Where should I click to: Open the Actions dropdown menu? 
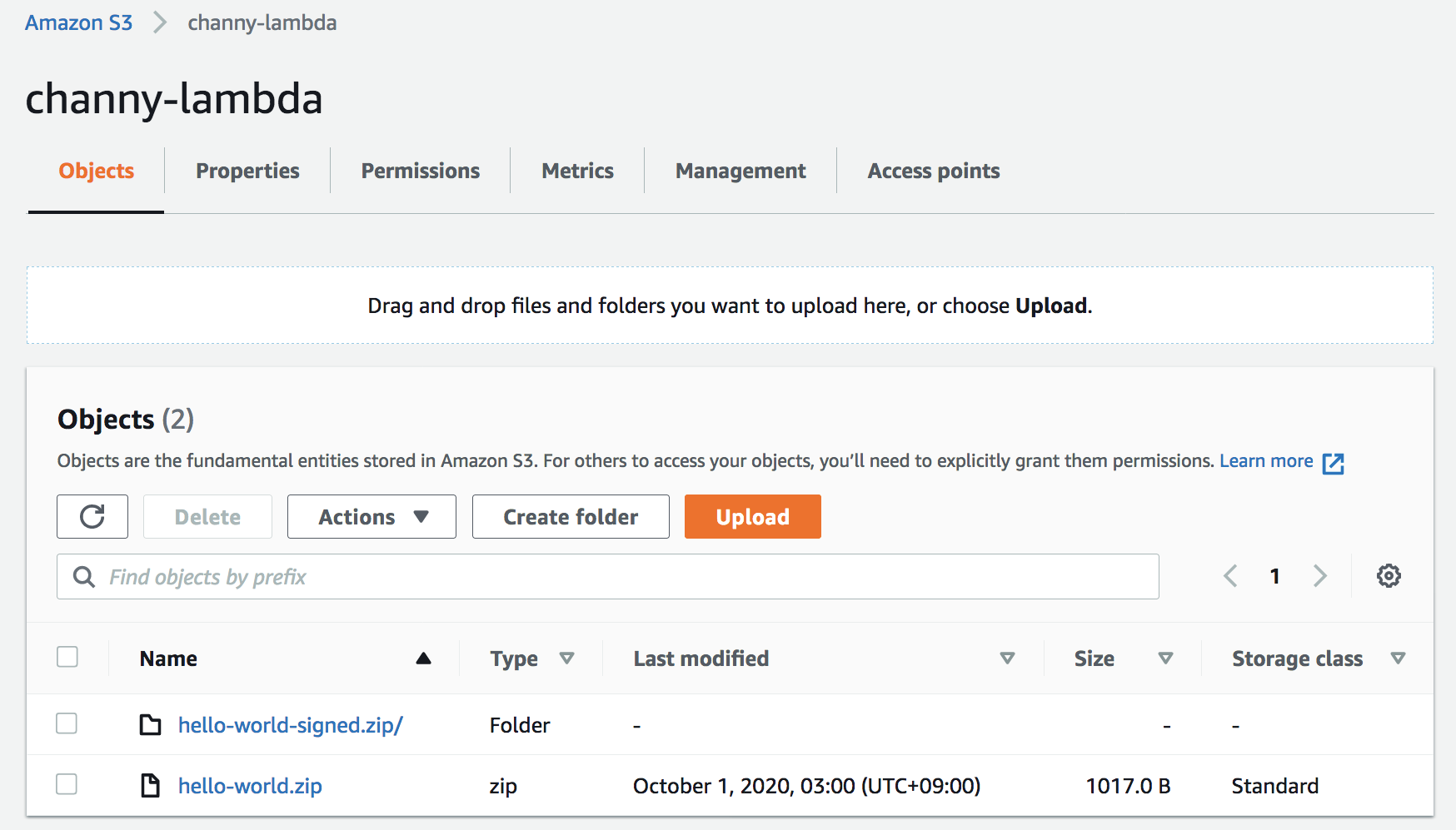371,517
